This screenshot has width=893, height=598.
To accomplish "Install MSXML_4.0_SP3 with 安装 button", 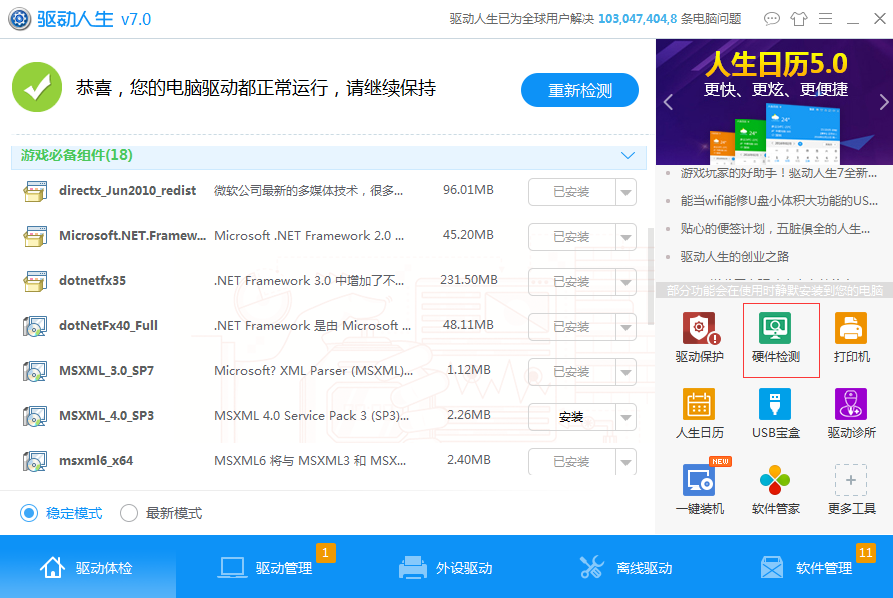I will coord(571,417).
